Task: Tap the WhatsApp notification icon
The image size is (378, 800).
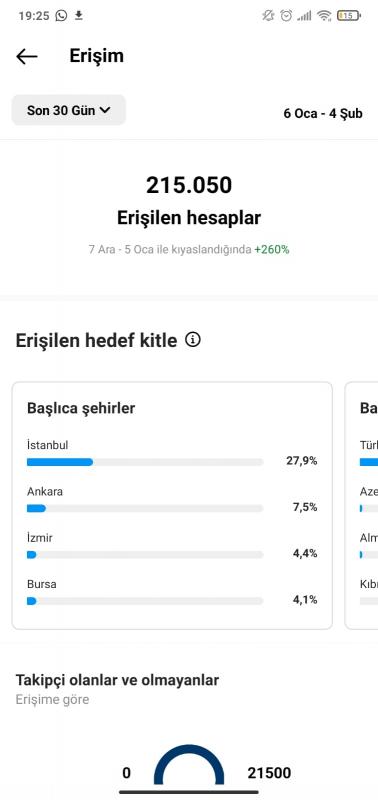Action: pyautogui.click(x=61, y=16)
